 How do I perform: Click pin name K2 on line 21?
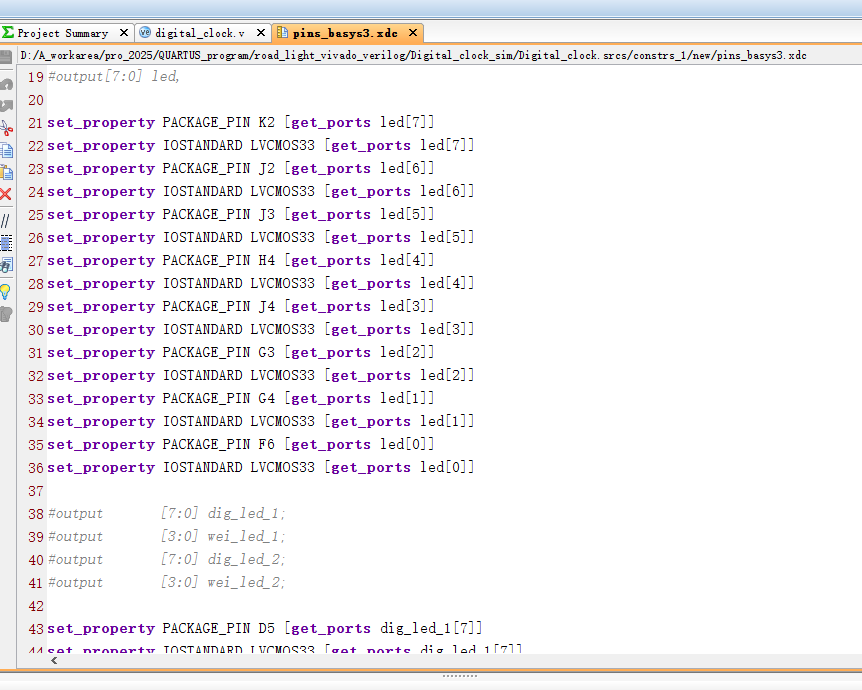click(267, 122)
